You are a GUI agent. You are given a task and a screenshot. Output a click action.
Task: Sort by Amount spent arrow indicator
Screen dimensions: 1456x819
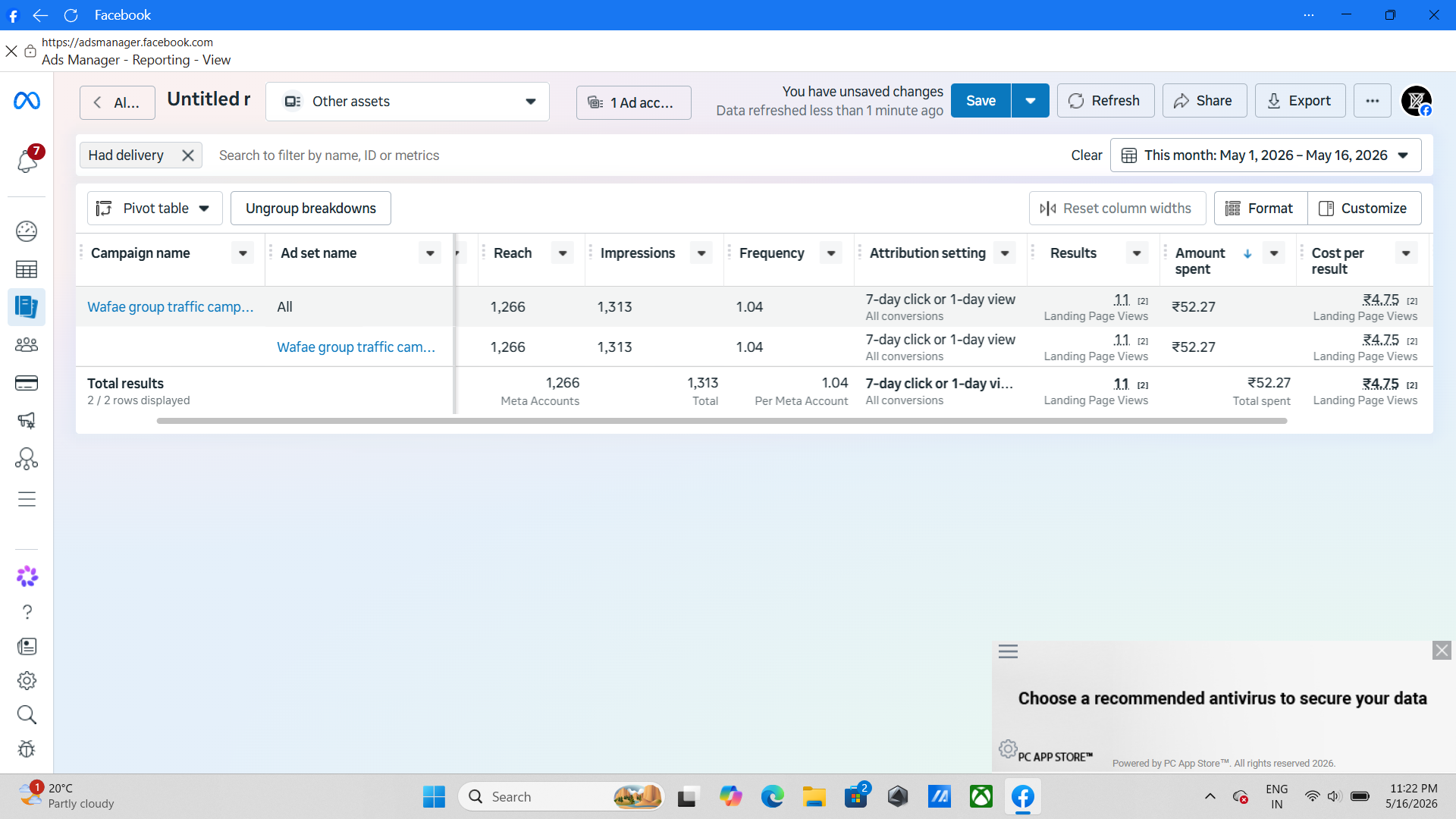pos(1247,253)
